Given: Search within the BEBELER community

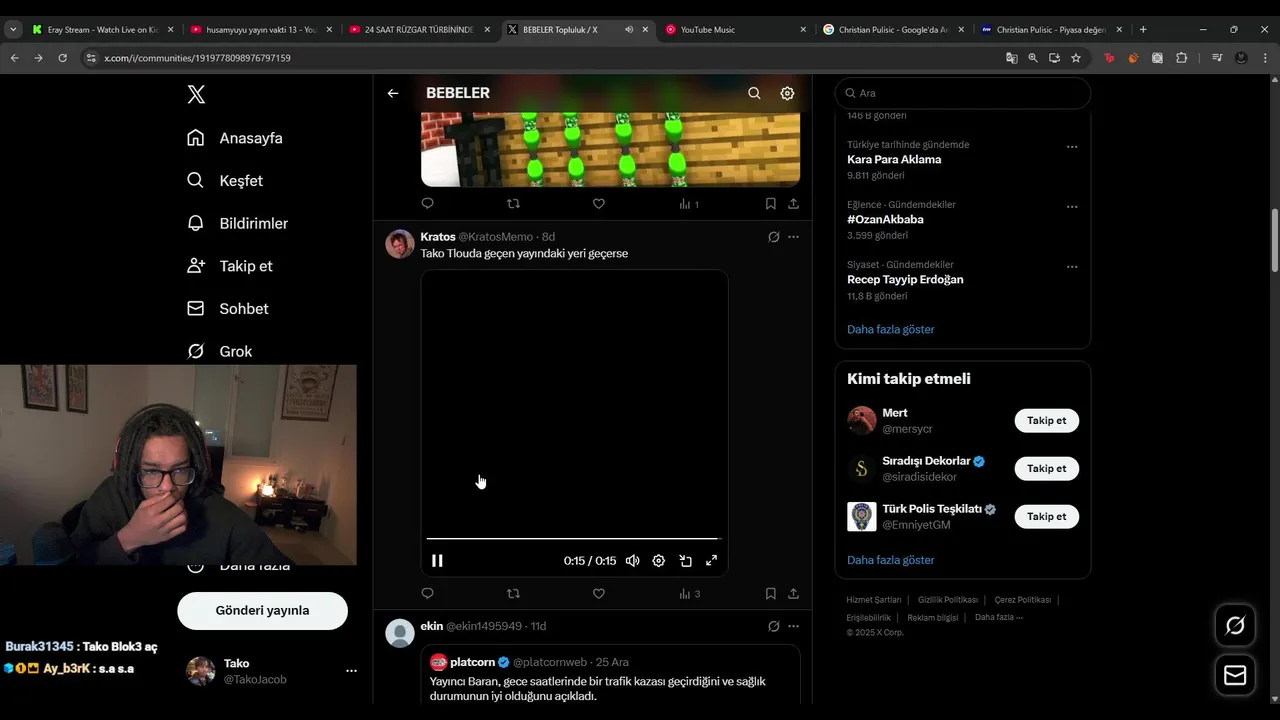Looking at the screenshot, I should point(754,93).
